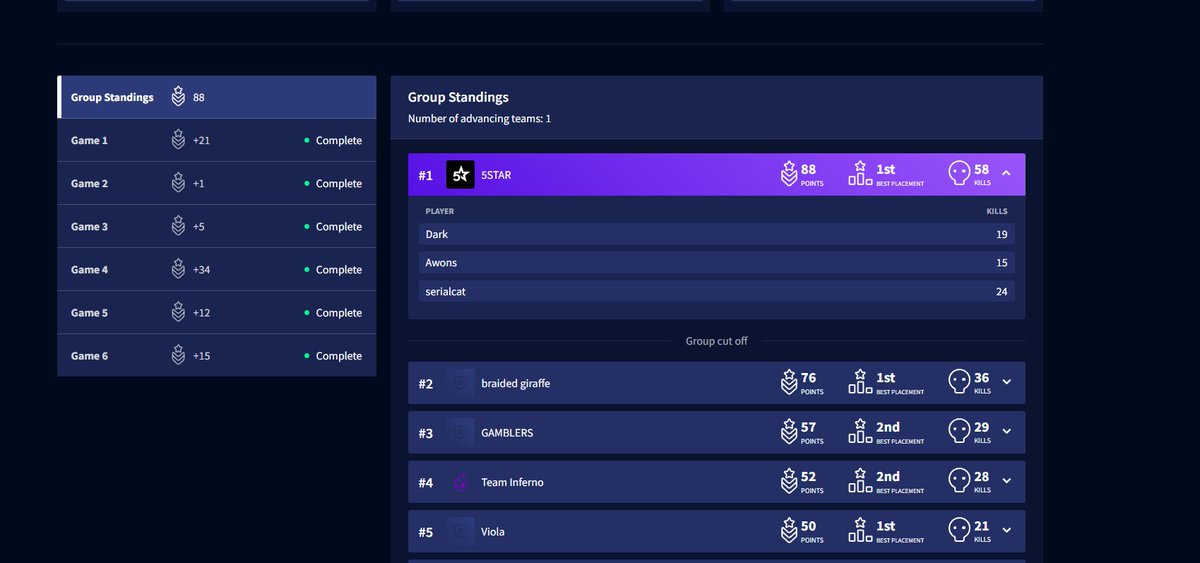
Task: Click the Group Standings panel heading
Action: [x=458, y=97]
